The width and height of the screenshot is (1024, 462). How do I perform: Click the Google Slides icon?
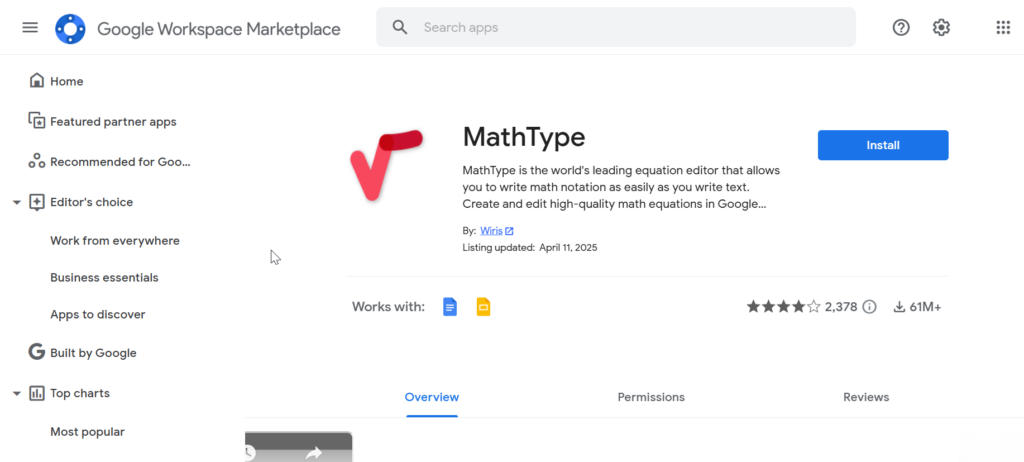tap(483, 307)
